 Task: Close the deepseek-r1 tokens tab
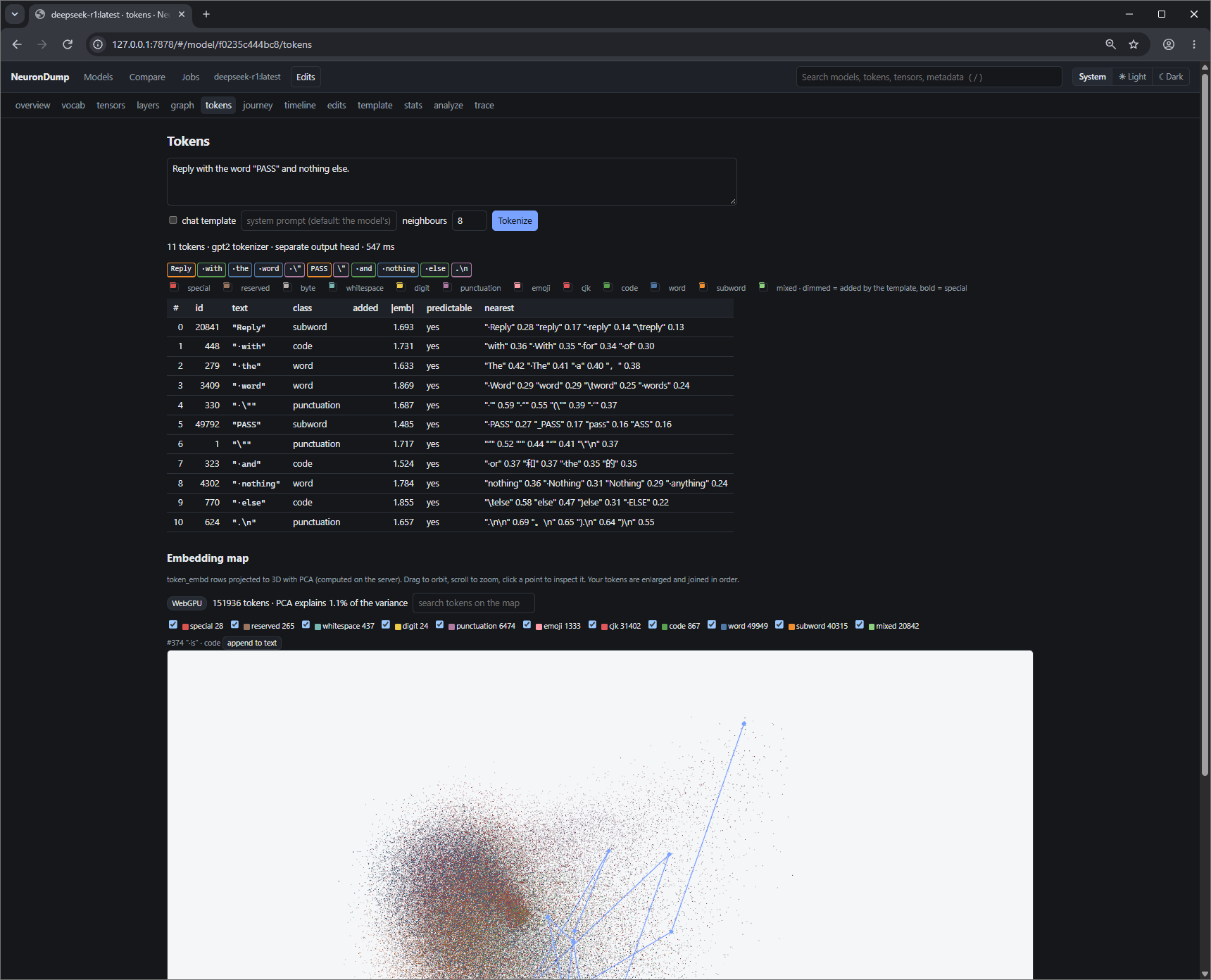[182, 14]
